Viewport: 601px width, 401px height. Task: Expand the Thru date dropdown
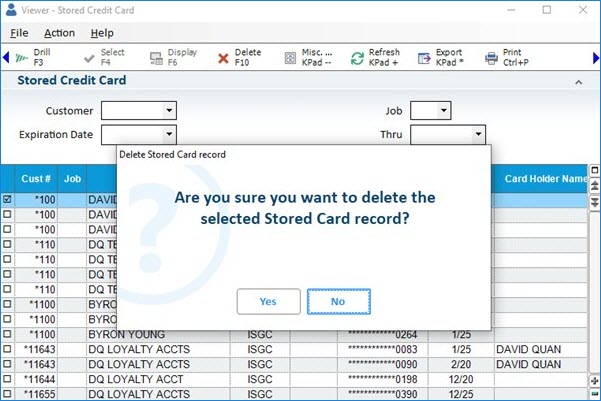478,133
